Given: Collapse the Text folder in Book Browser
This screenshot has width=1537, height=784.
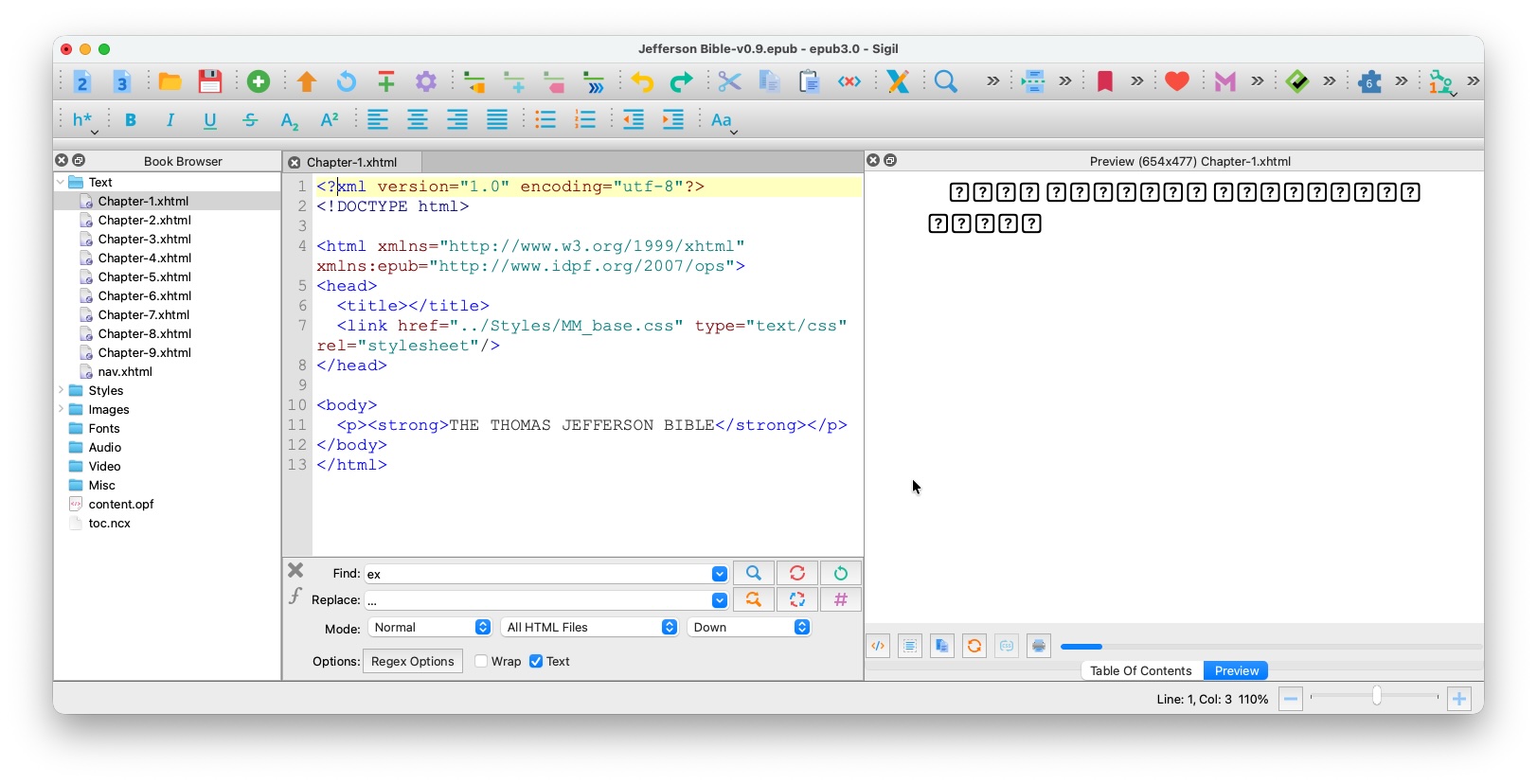Looking at the screenshot, I should click(x=62, y=182).
